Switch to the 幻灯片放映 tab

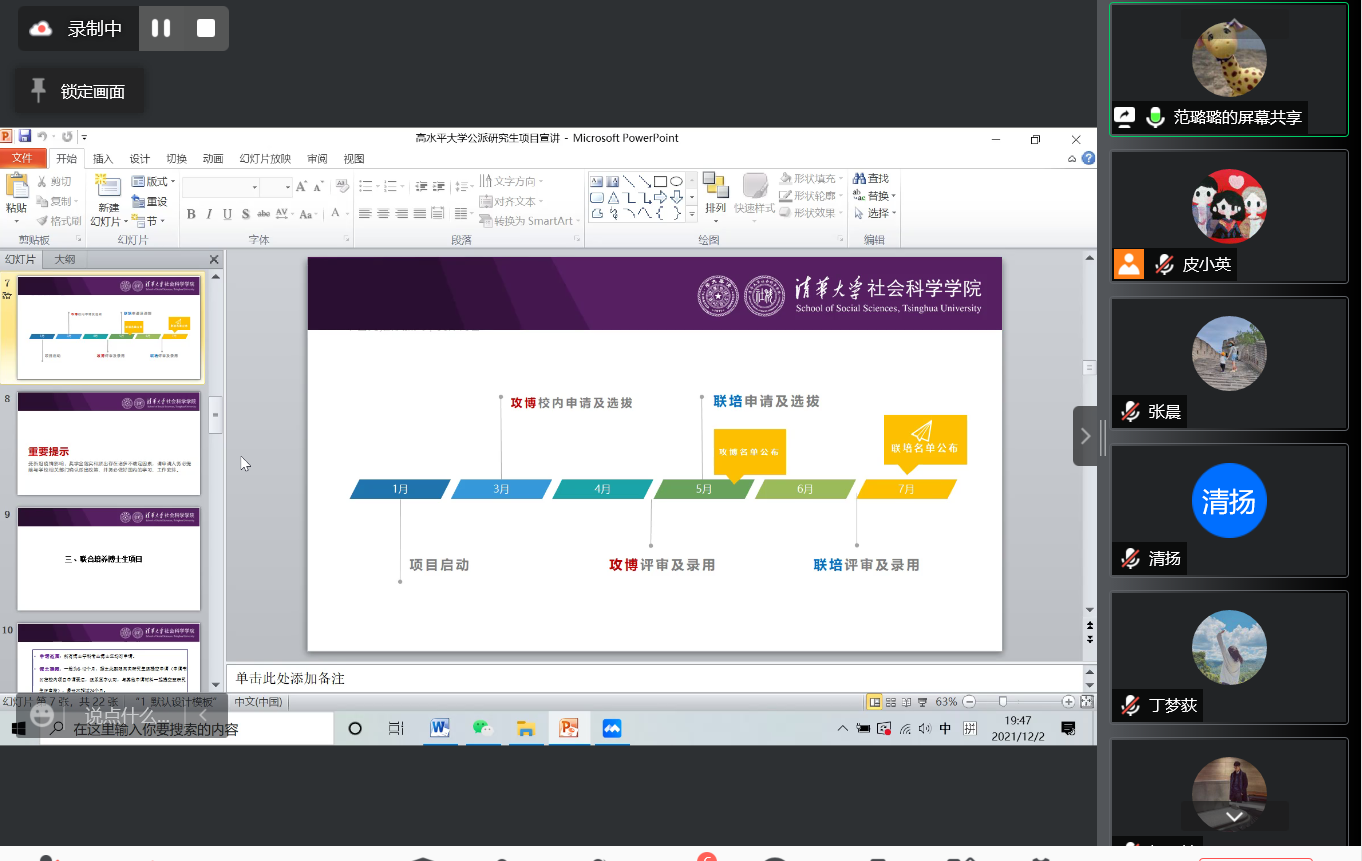point(265,159)
